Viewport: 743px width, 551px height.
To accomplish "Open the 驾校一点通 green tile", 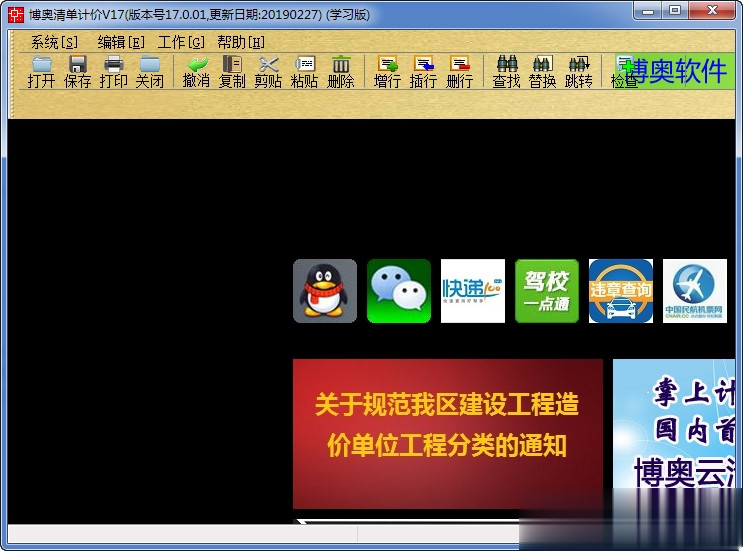I will [547, 291].
